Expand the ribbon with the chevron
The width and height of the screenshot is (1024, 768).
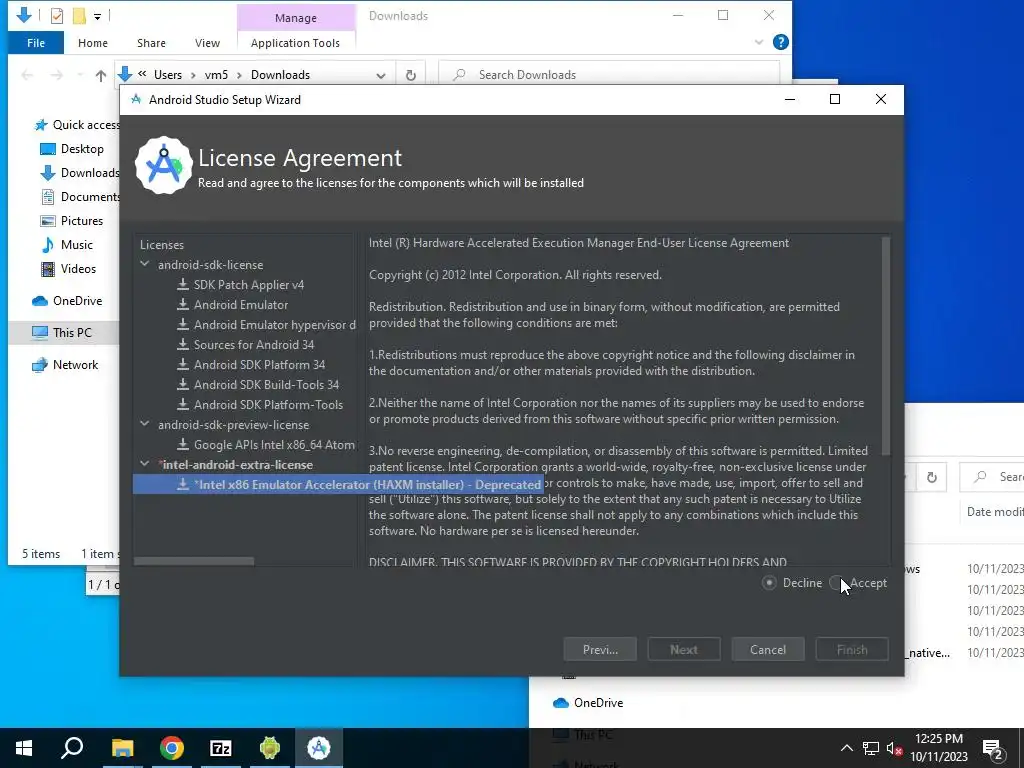tap(759, 42)
